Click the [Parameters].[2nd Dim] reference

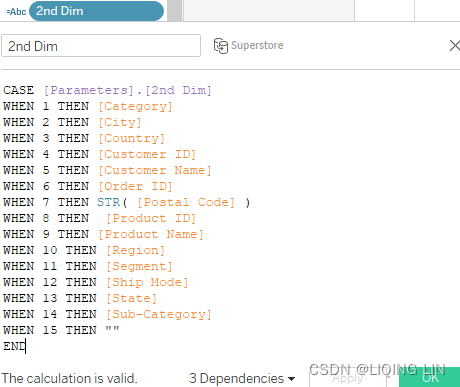coord(128,90)
